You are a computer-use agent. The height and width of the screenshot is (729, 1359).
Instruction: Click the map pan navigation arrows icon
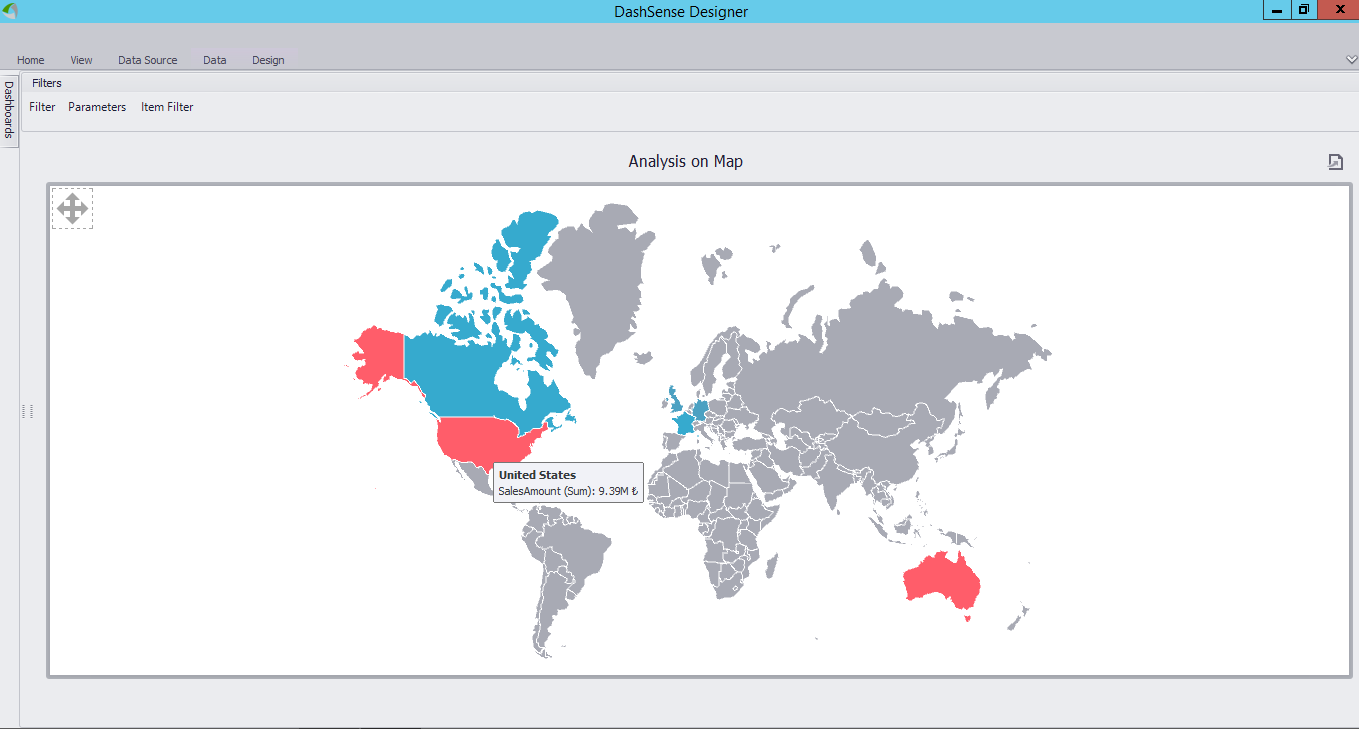[72, 208]
